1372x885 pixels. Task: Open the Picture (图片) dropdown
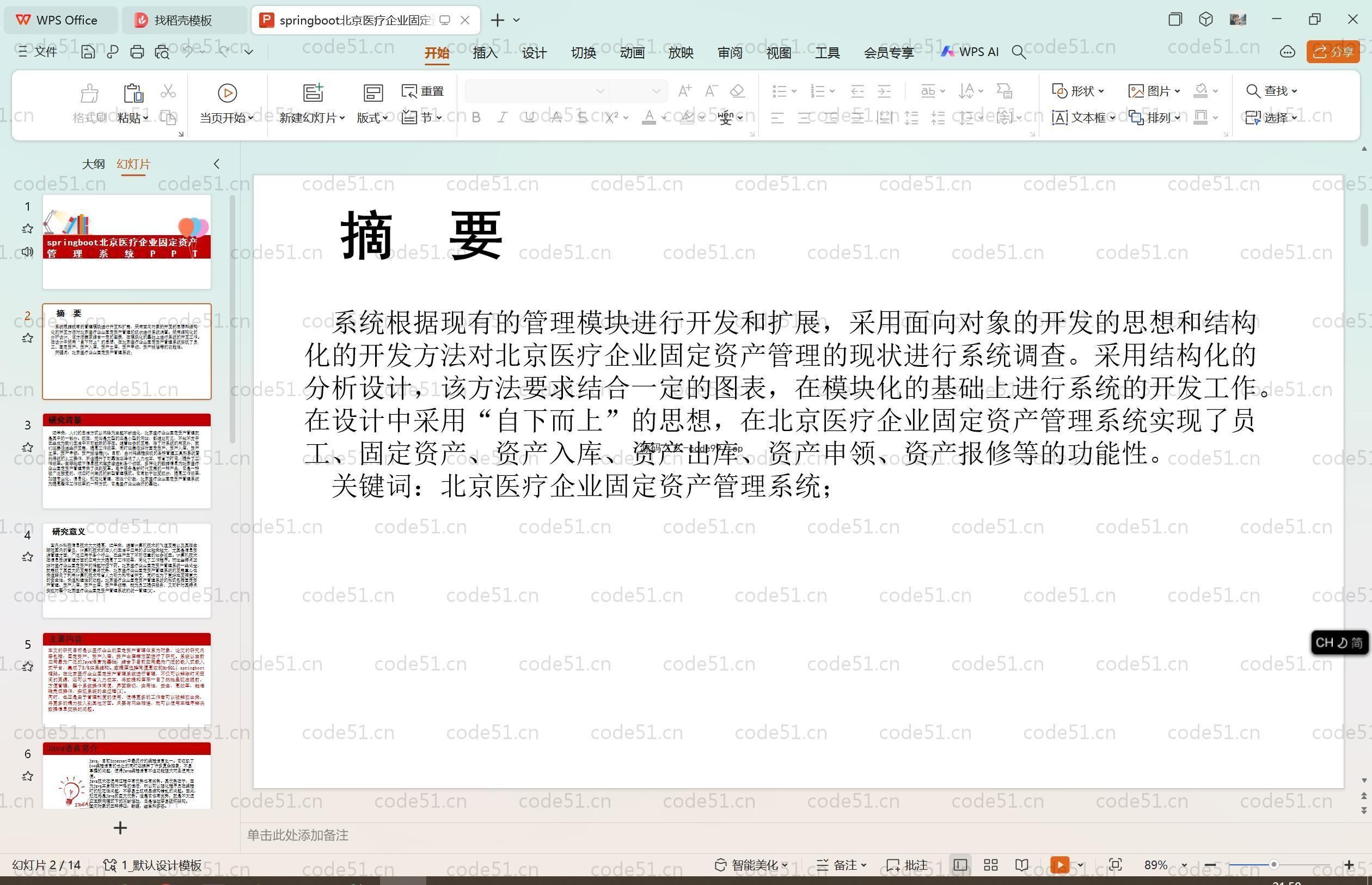coord(1155,91)
